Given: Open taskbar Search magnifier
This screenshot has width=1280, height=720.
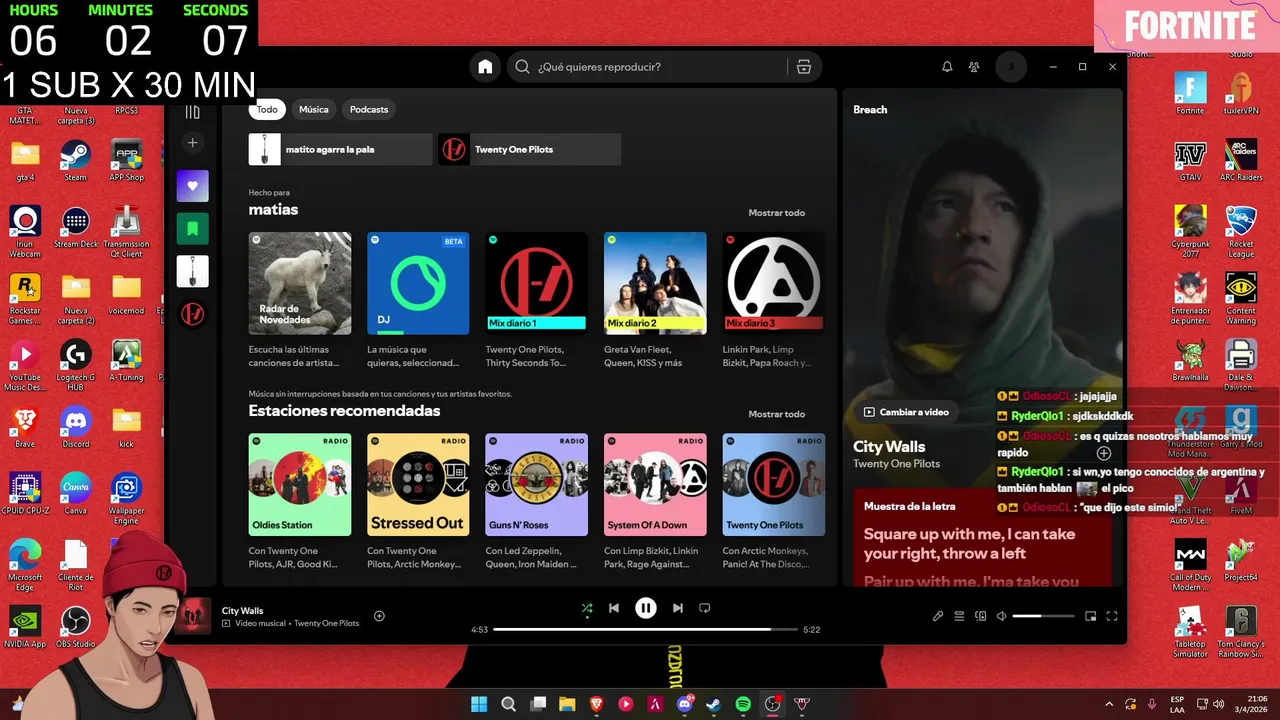Looking at the screenshot, I should (508, 704).
